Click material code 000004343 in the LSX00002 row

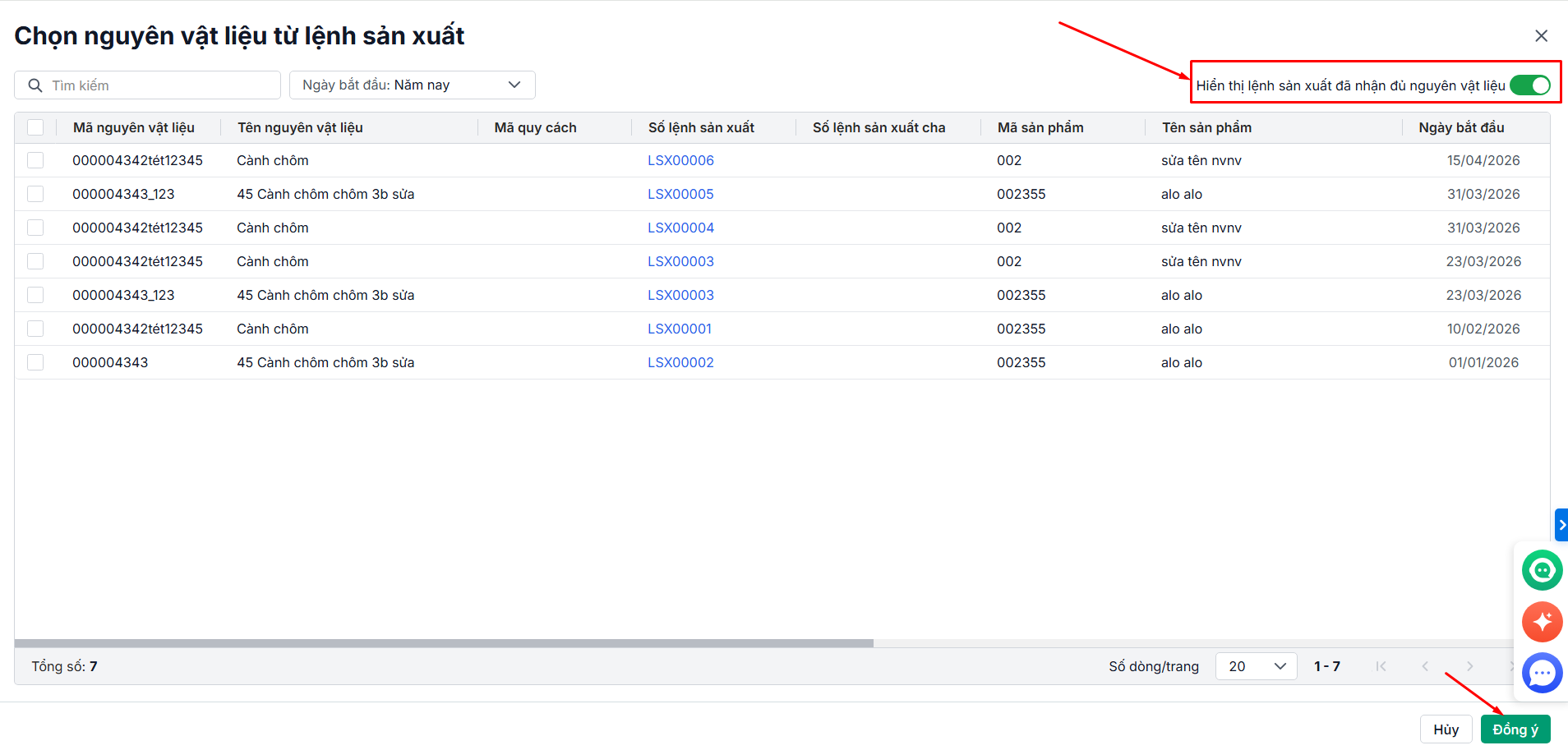(x=110, y=362)
